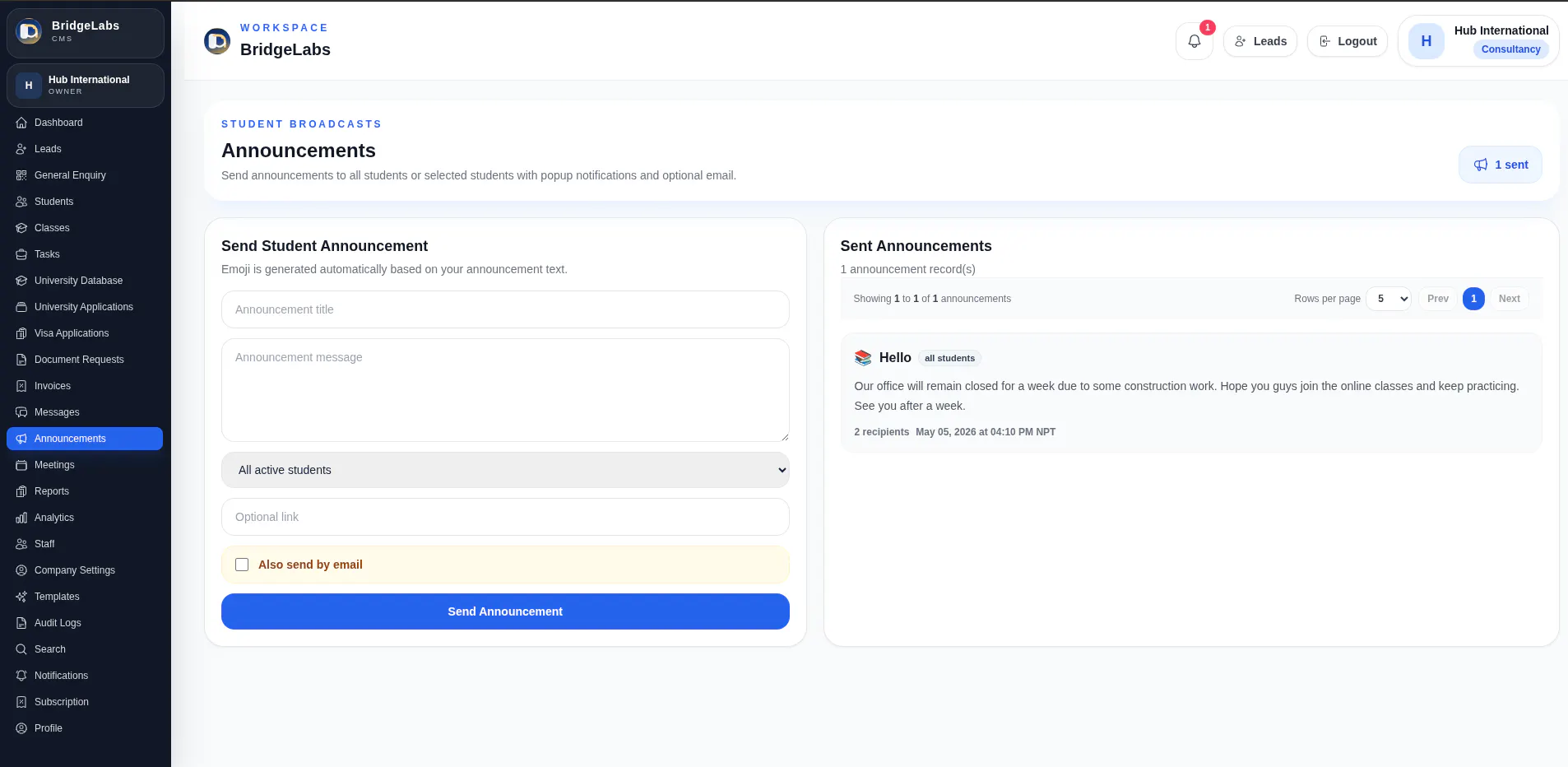Open the All active students dropdown
The width and height of the screenshot is (1568, 767).
tap(505, 470)
